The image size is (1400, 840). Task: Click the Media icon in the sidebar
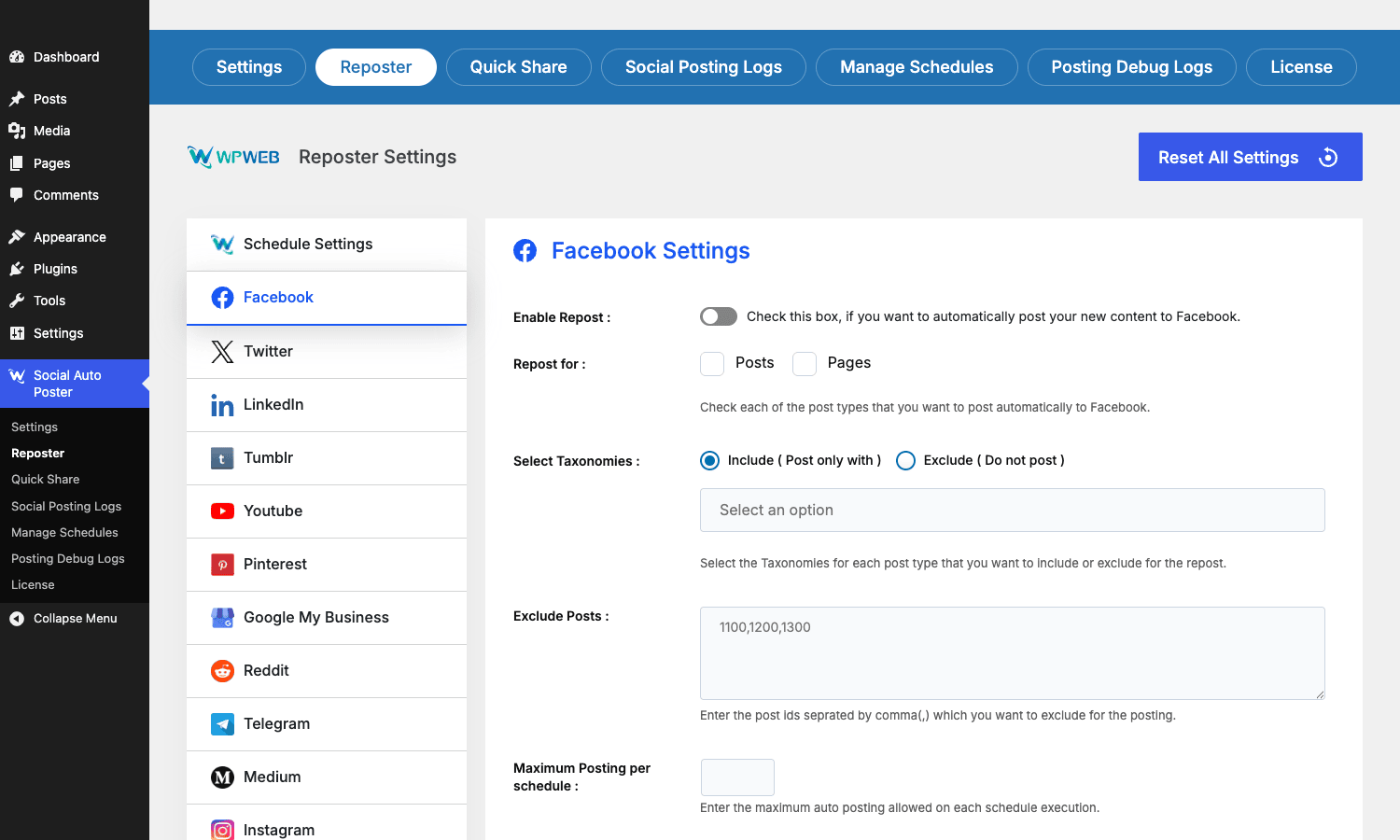click(x=17, y=131)
